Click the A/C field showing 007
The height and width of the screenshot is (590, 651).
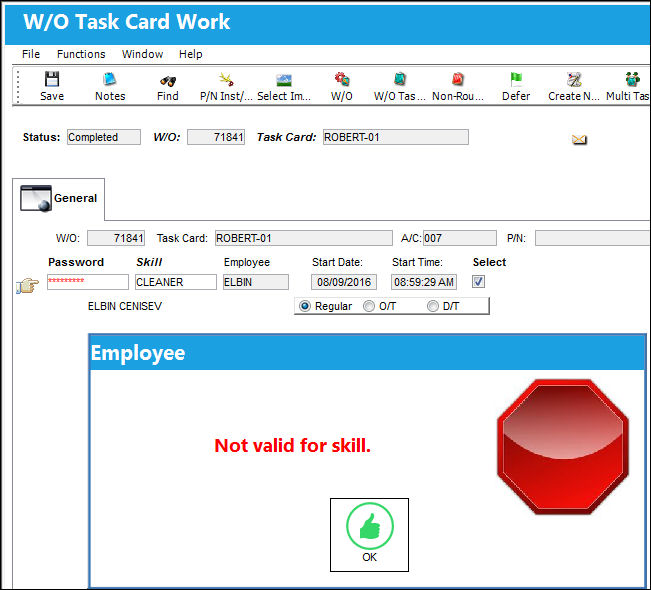tap(460, 238)
